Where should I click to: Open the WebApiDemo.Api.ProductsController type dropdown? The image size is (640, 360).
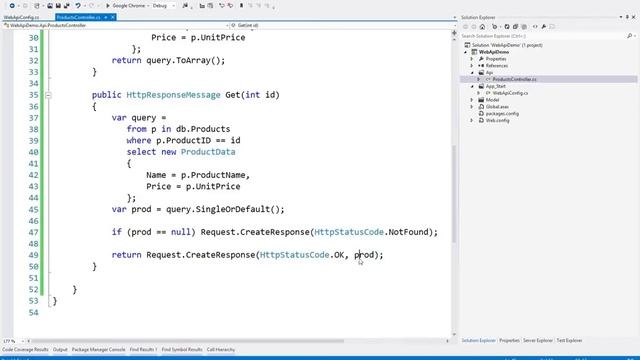click(116, 25)
